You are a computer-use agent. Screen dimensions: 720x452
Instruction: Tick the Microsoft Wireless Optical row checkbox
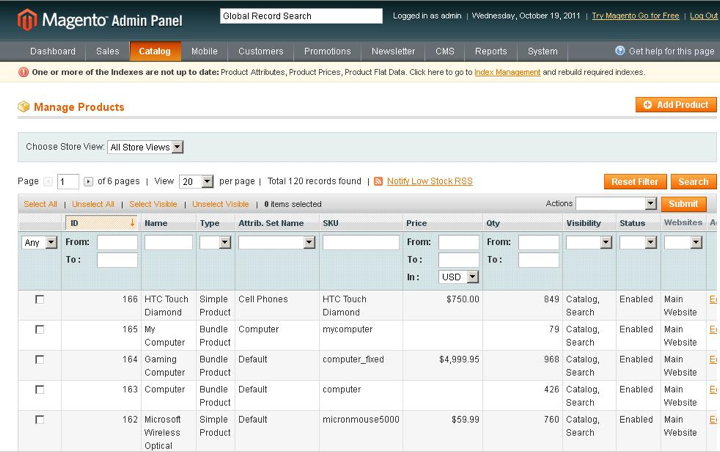tap(40, 419)
